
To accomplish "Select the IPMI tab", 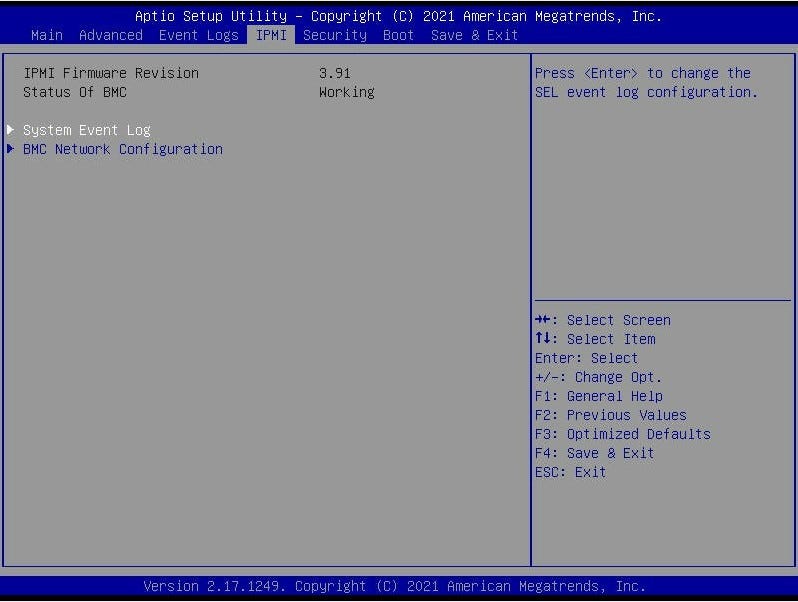I will 271,35.
